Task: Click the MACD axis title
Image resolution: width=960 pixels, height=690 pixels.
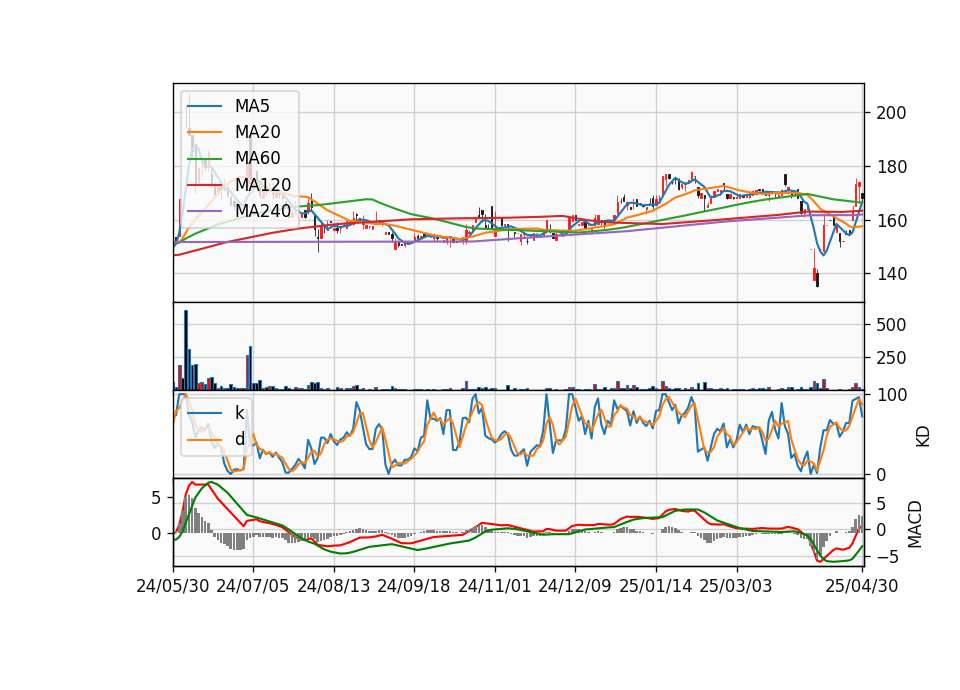Action: (915, 524)
